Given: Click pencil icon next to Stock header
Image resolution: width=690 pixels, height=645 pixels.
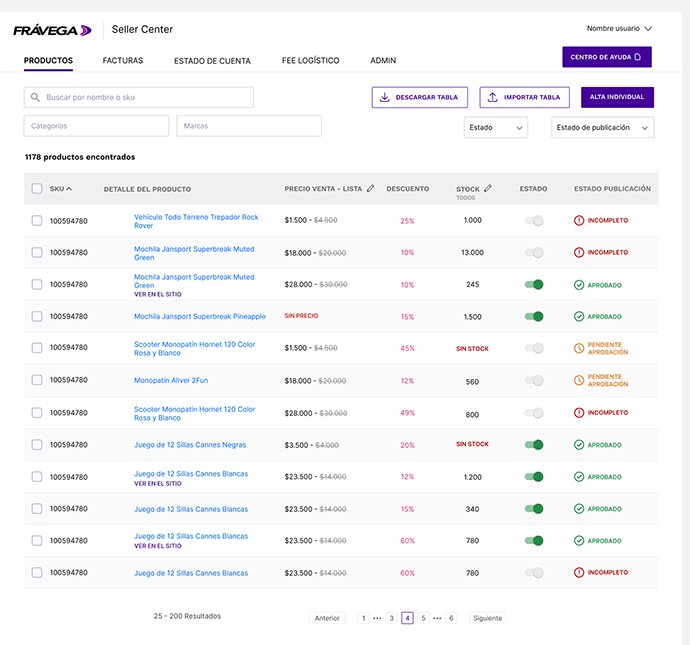Looking at the screenshot, I should click(488, 188).
